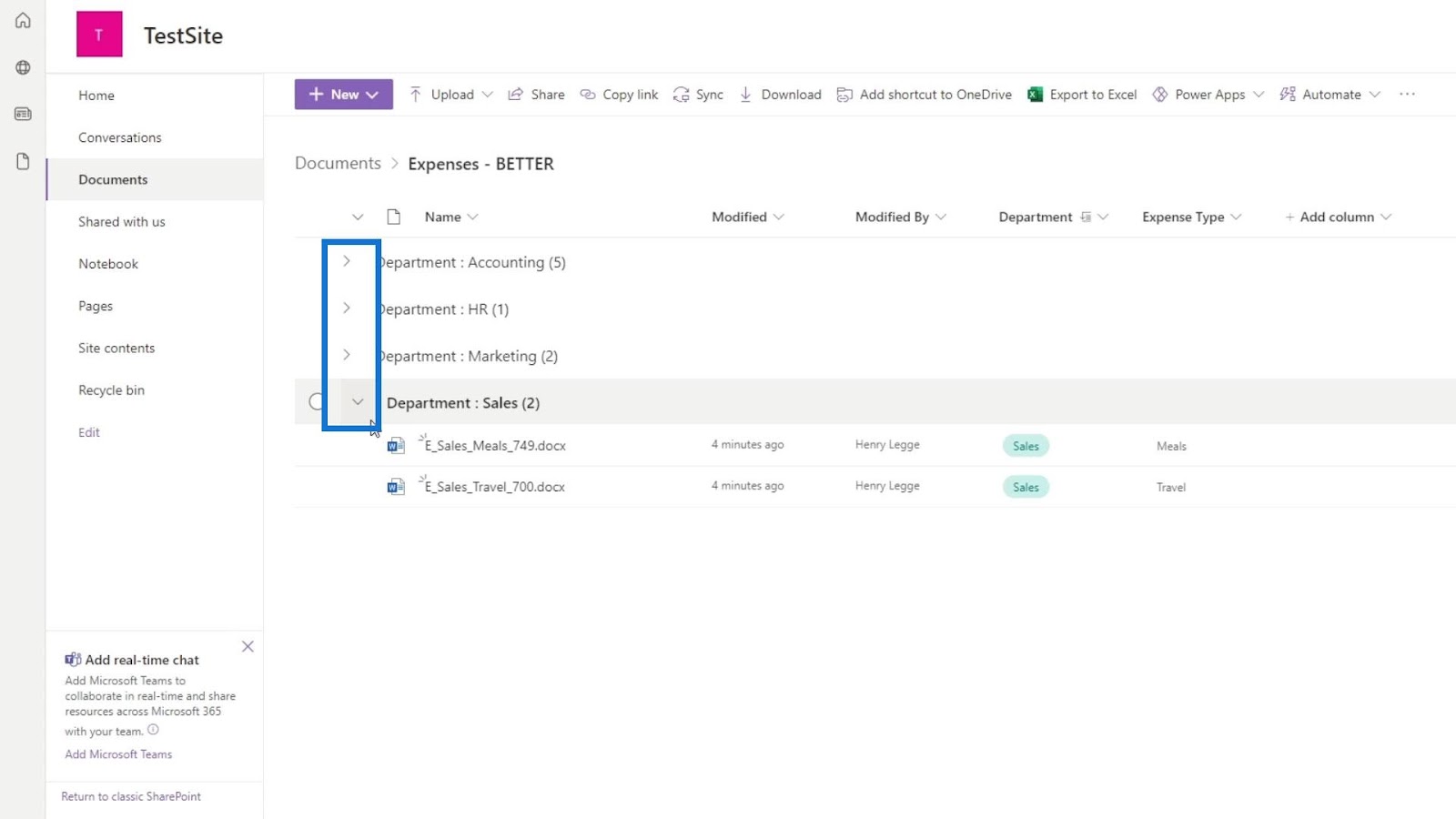The image size is (1456, 819).
Task: Navigate to Documents breadcrumb
Action: tap(338, 163)
